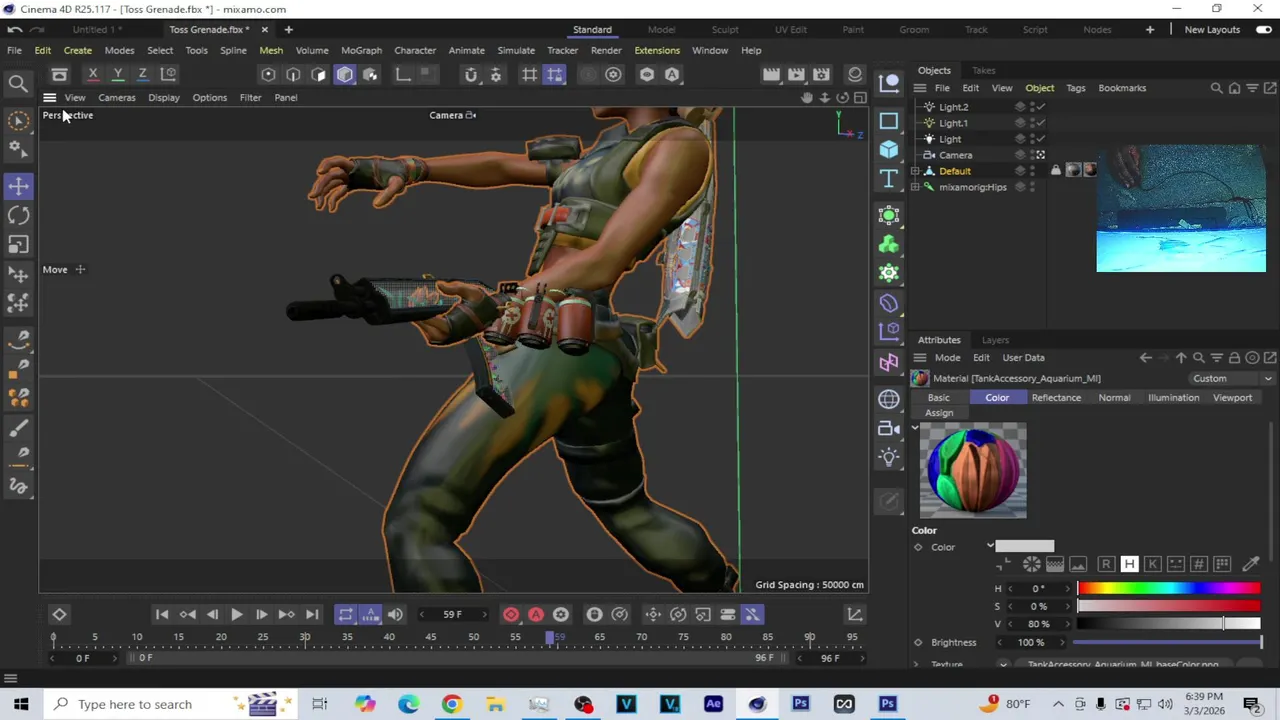Viewport: 1280px width, 720px height.
Task: Click the eyedropper color picker icon
Action: pyautogui.click(x=1250, y=565)
